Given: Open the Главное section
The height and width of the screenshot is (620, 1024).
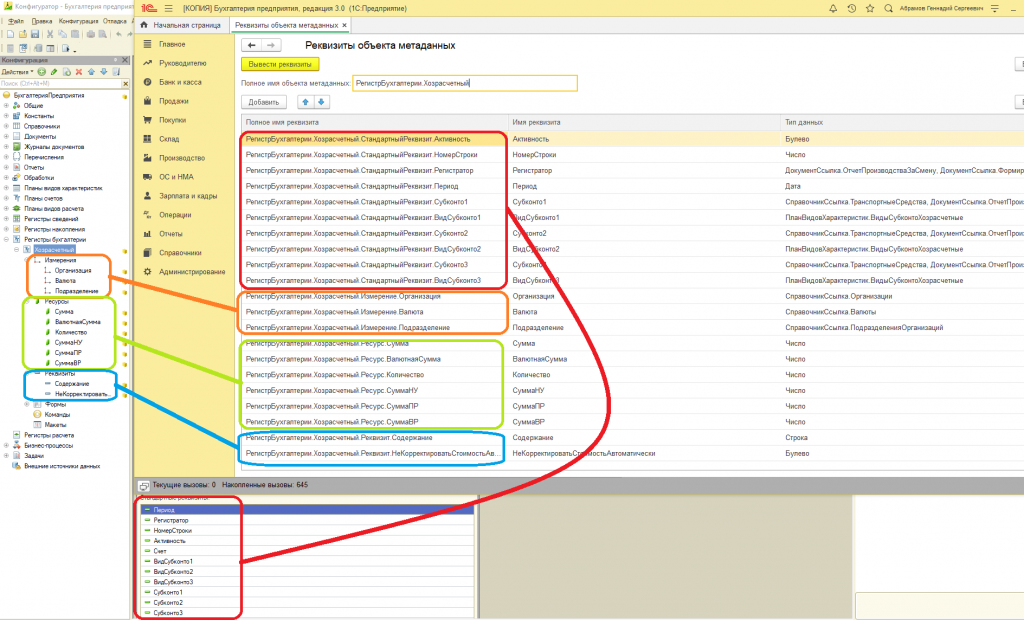Looking at the screenshot, I should (172, 44).
